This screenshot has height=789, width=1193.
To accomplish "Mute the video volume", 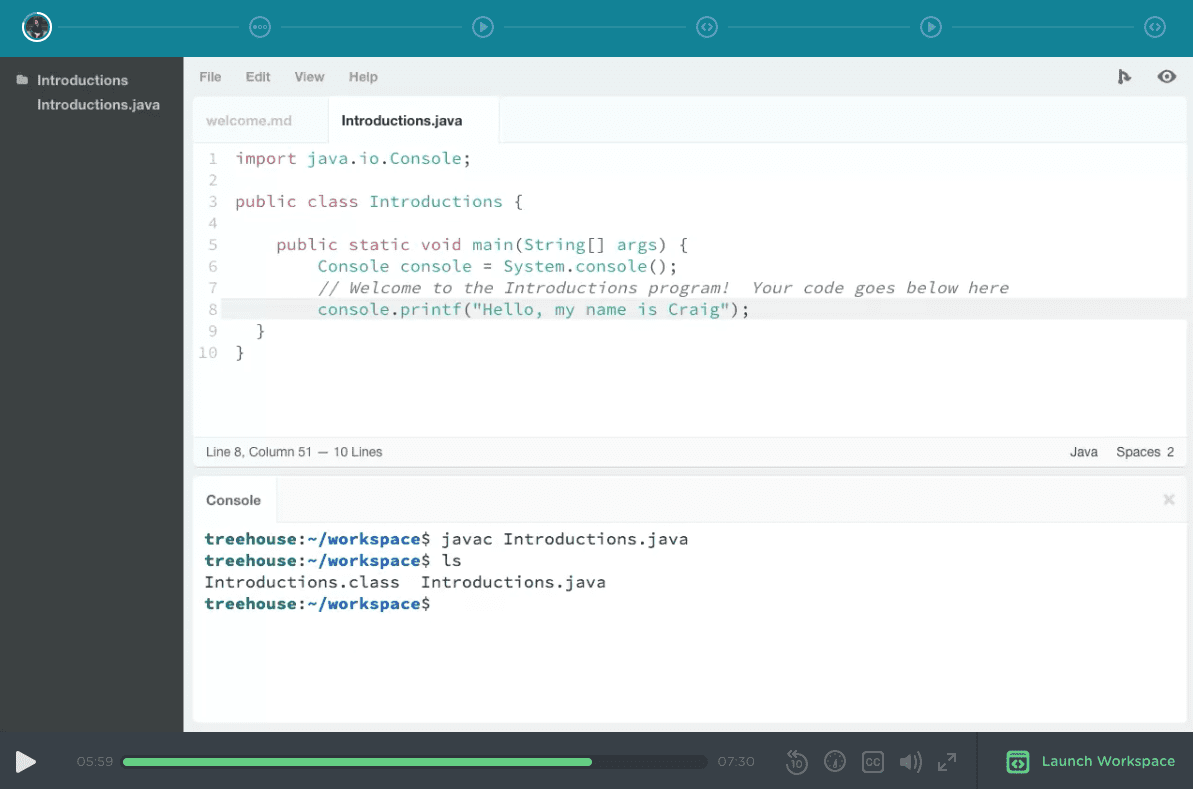I will (x=909, y=762).
